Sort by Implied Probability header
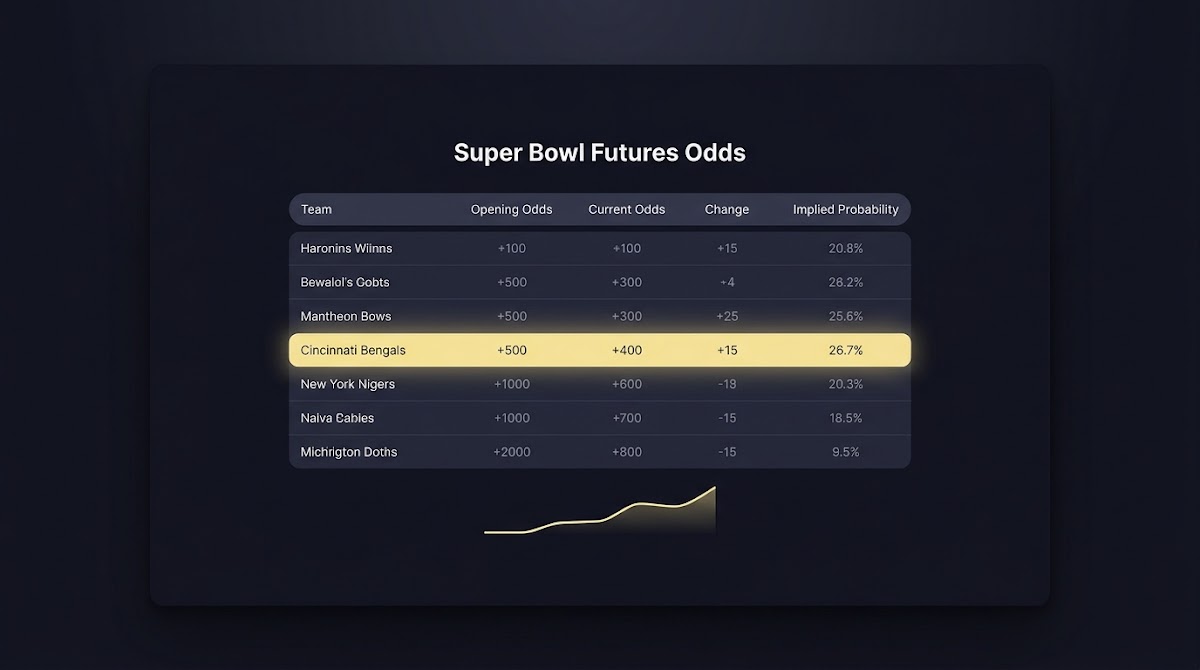1200x670 pixels. pyautogui.click(x=846, y=209)
